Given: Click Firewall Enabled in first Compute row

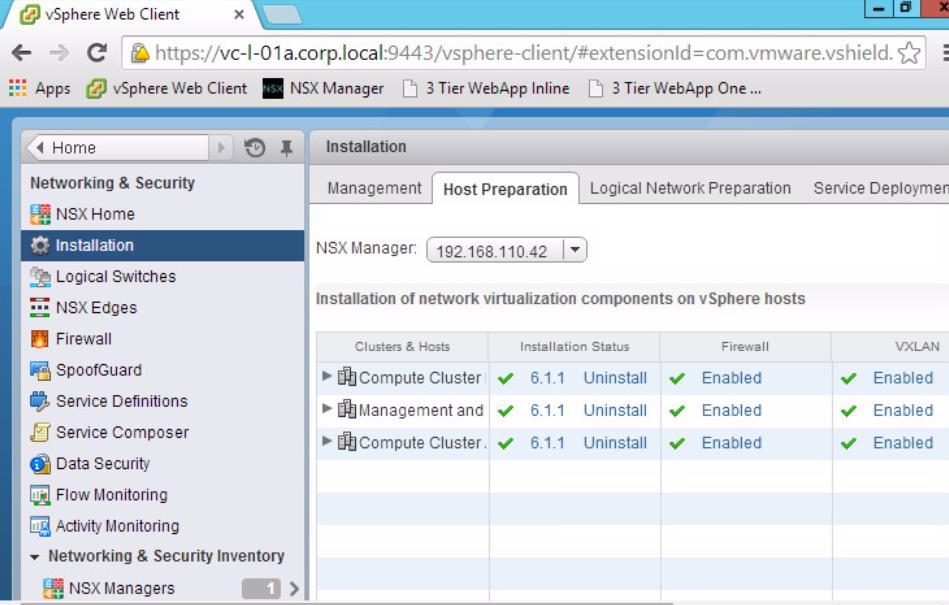Looking at the screenshot, I should pos(731,378).
